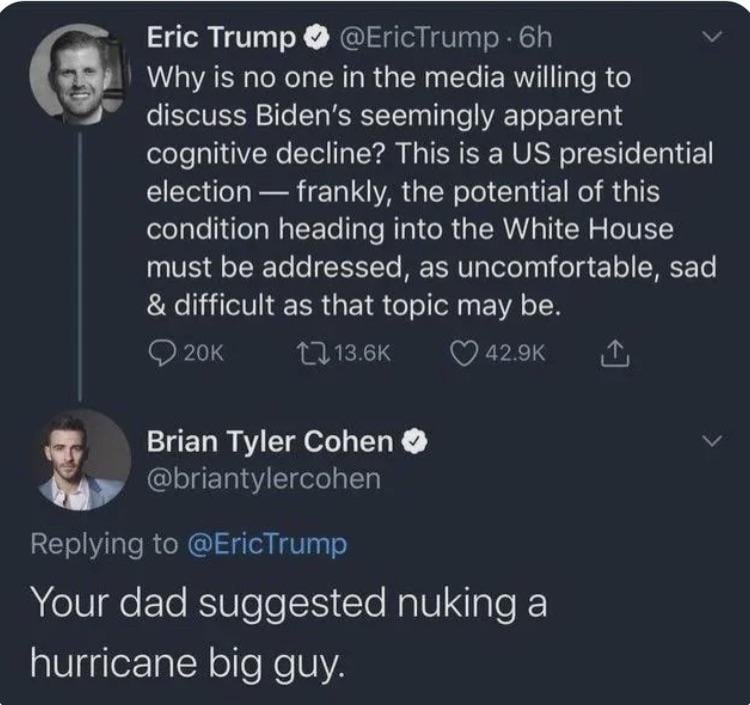The width and height of the screenshot is (750, 705).
Task: Click the @EricTrump mention in Replying to
Action: tap(268, 543)
